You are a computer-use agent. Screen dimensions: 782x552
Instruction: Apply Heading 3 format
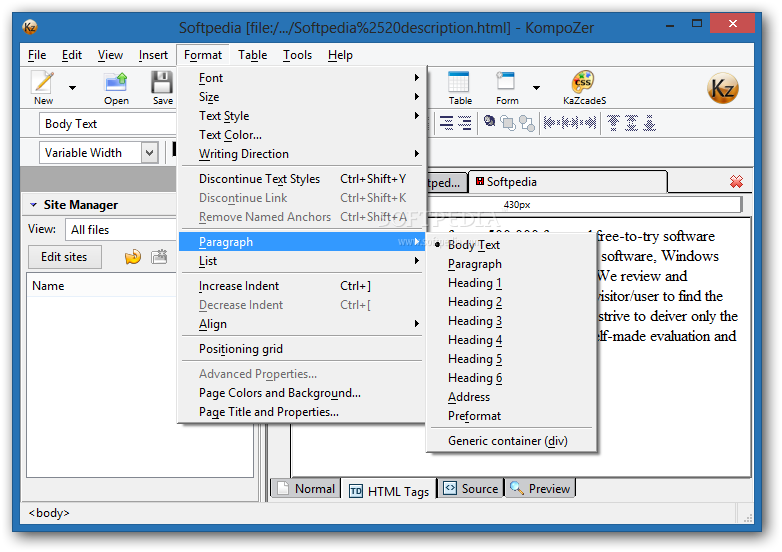click(511, 321)
